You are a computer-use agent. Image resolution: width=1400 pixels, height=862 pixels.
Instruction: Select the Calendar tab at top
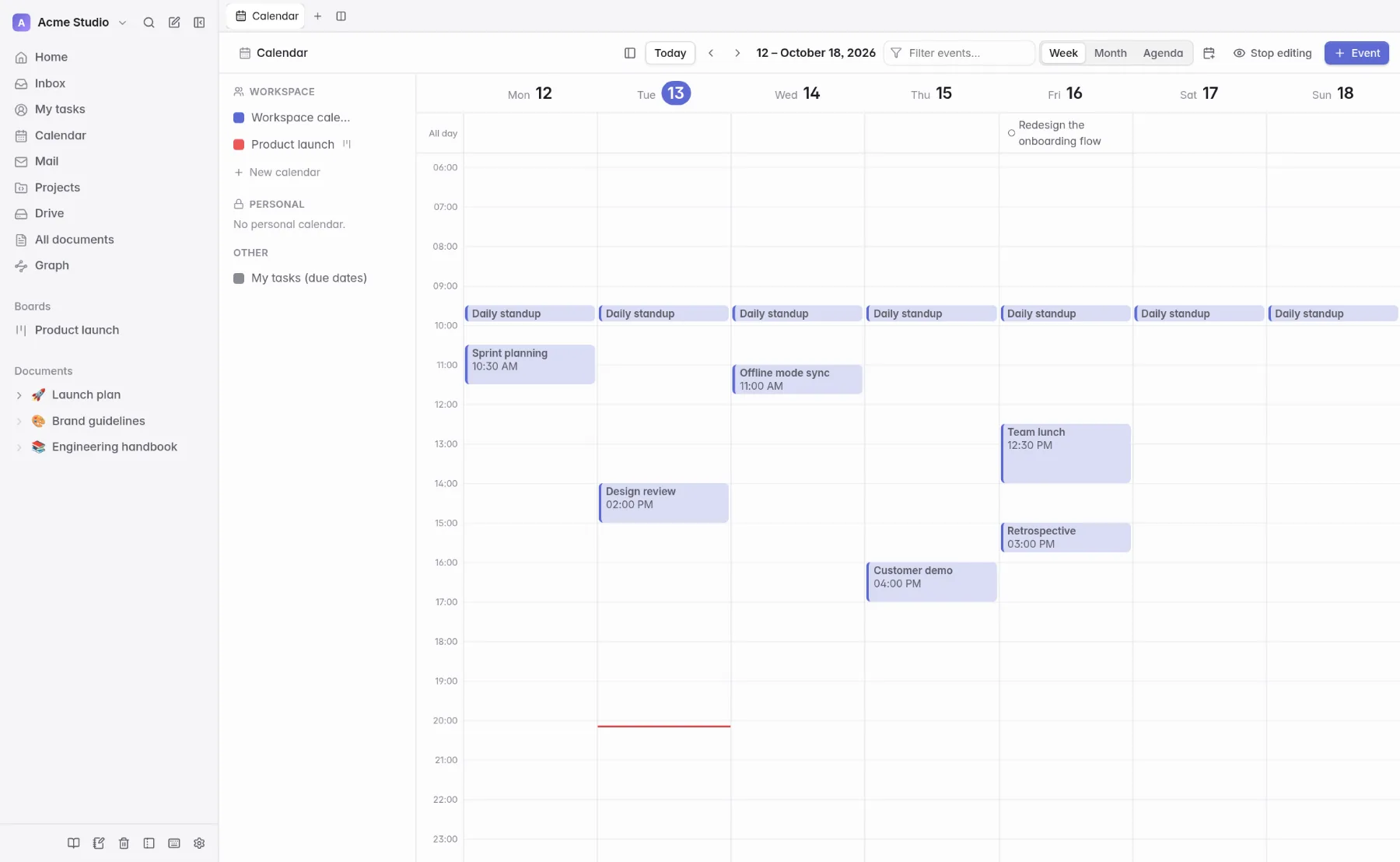coord(267,16)
